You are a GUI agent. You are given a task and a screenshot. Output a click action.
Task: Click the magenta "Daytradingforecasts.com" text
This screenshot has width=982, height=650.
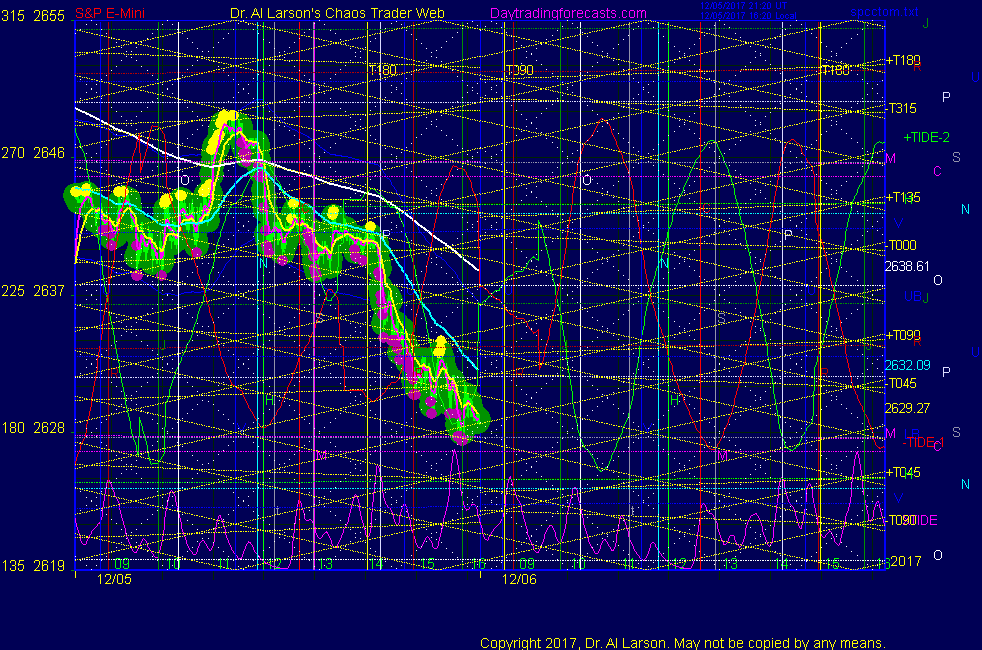click(x=568, y=14)
